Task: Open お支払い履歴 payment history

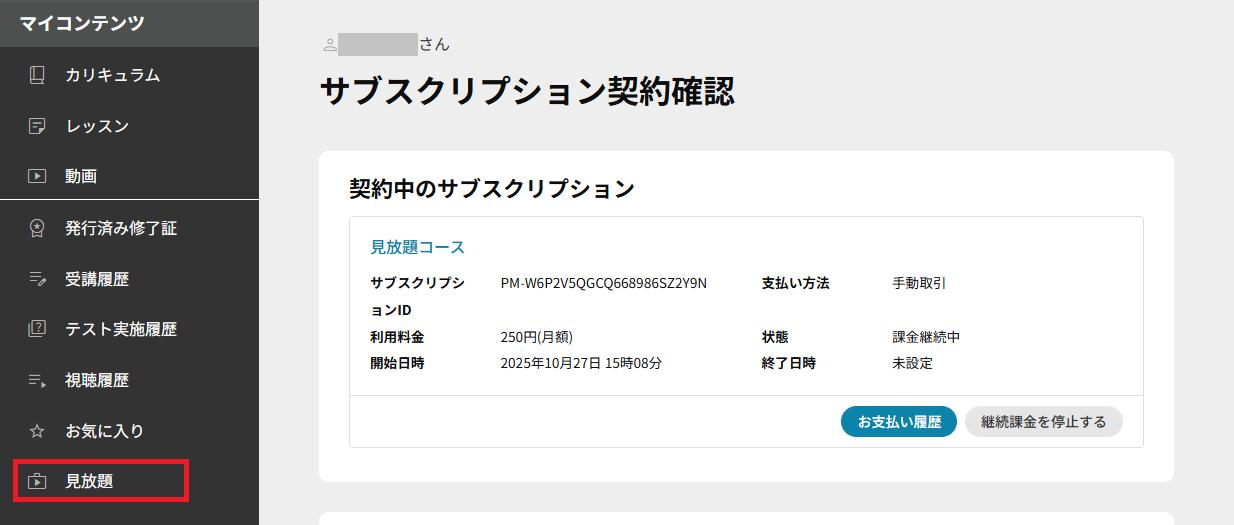Action: (x=899, y=422)
